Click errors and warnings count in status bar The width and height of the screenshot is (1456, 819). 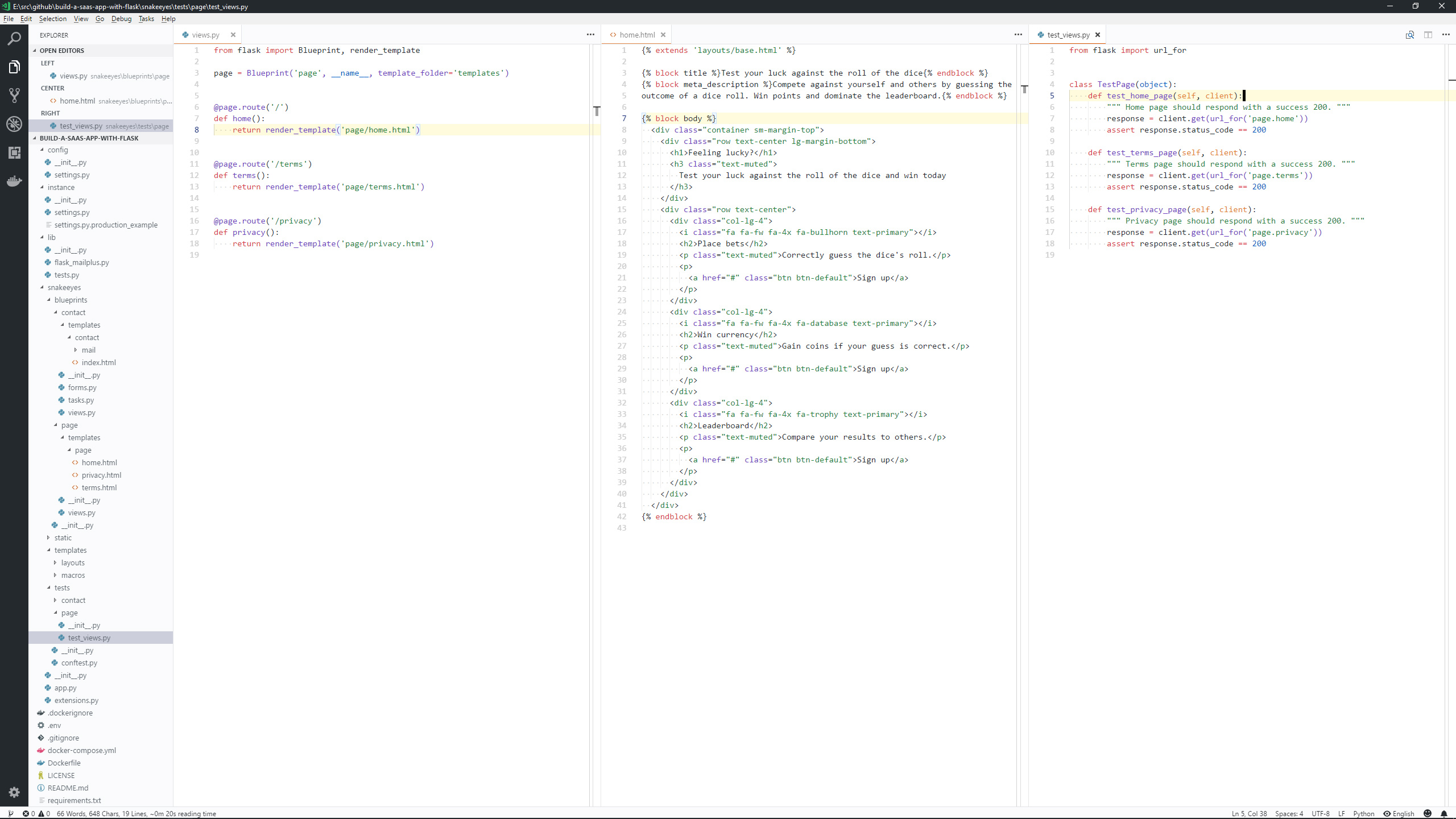(x=36, y=813)
